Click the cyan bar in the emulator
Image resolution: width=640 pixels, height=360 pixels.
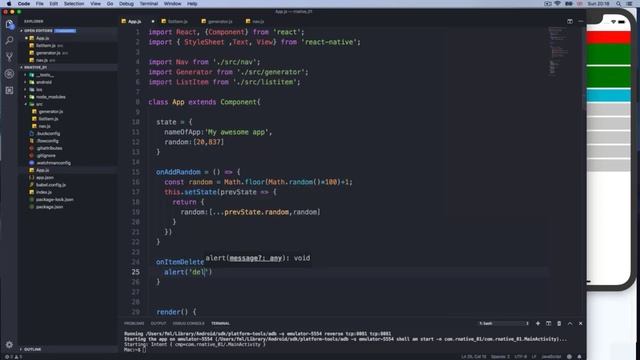coord(609,96)
